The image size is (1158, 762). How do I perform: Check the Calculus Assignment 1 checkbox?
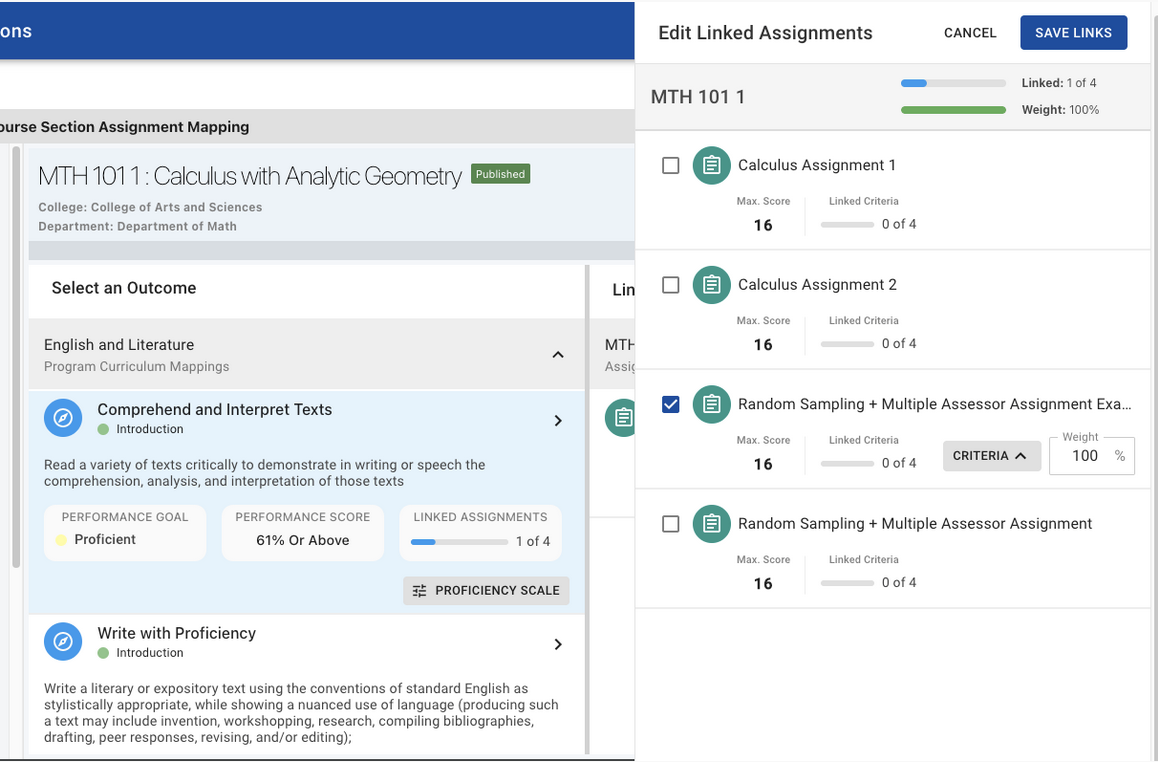[x=671, y=165]
